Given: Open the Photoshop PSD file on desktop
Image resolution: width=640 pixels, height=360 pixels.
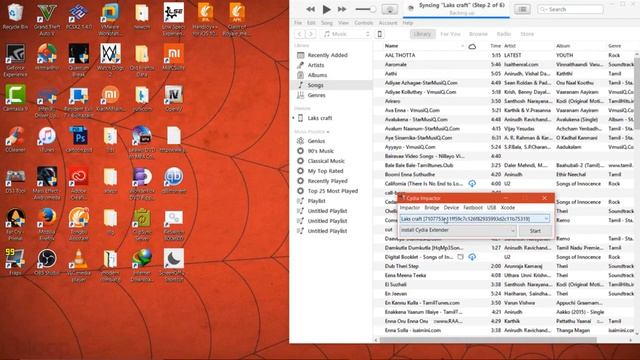Looking at the screenshot, I should [79, 139].
